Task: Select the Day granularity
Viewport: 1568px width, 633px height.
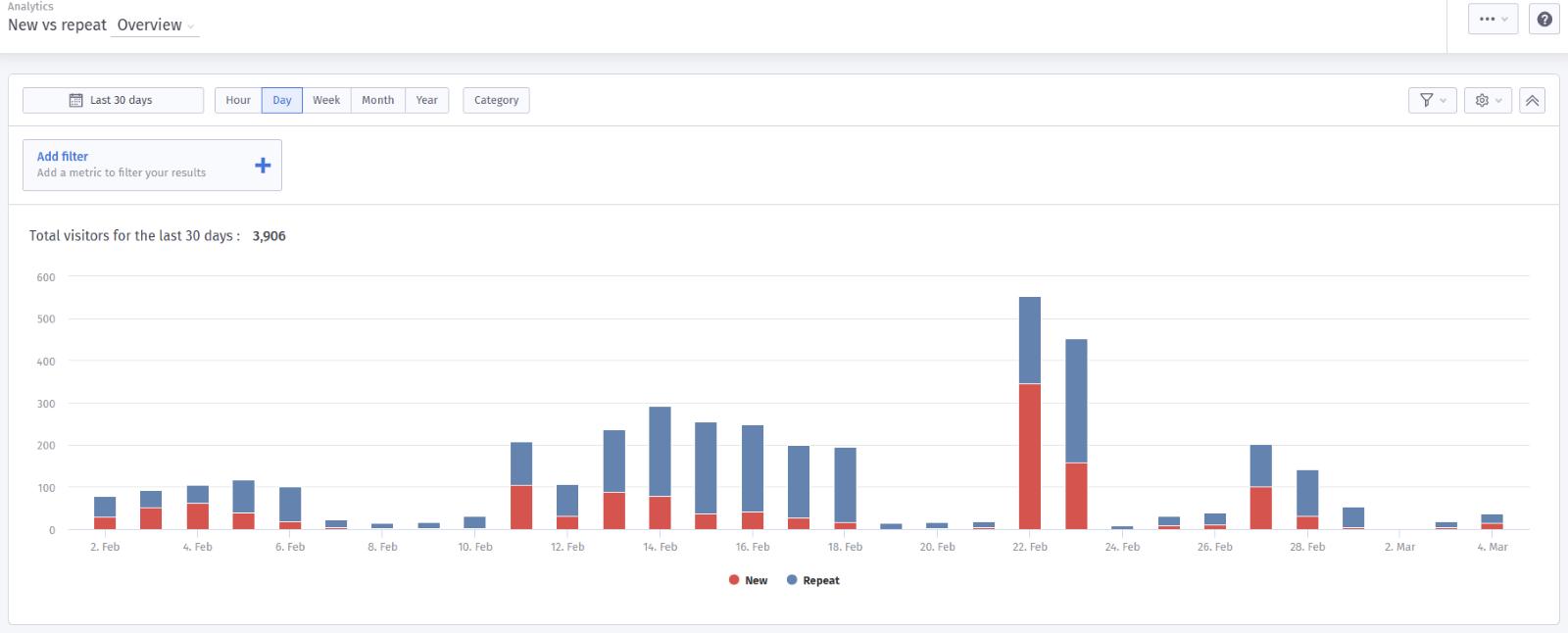Action: coord(282,100)
